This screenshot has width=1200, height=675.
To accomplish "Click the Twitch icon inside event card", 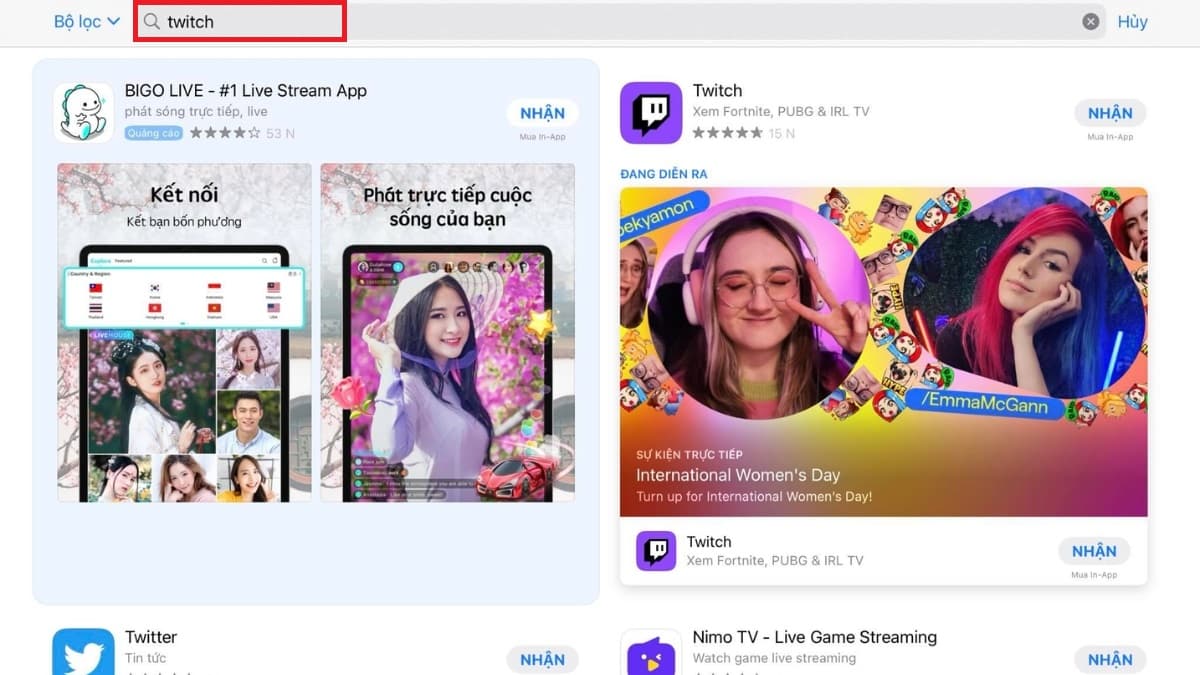I will click(656, 551).
